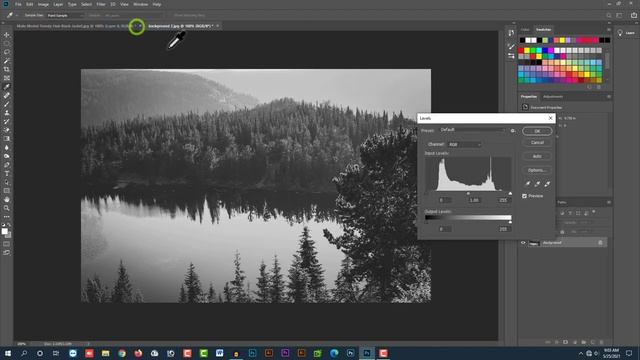Switch to the Adjustments tab
The width and height of the screenshot is (640, 360).
pyautogui.click(x=553, y=97)
